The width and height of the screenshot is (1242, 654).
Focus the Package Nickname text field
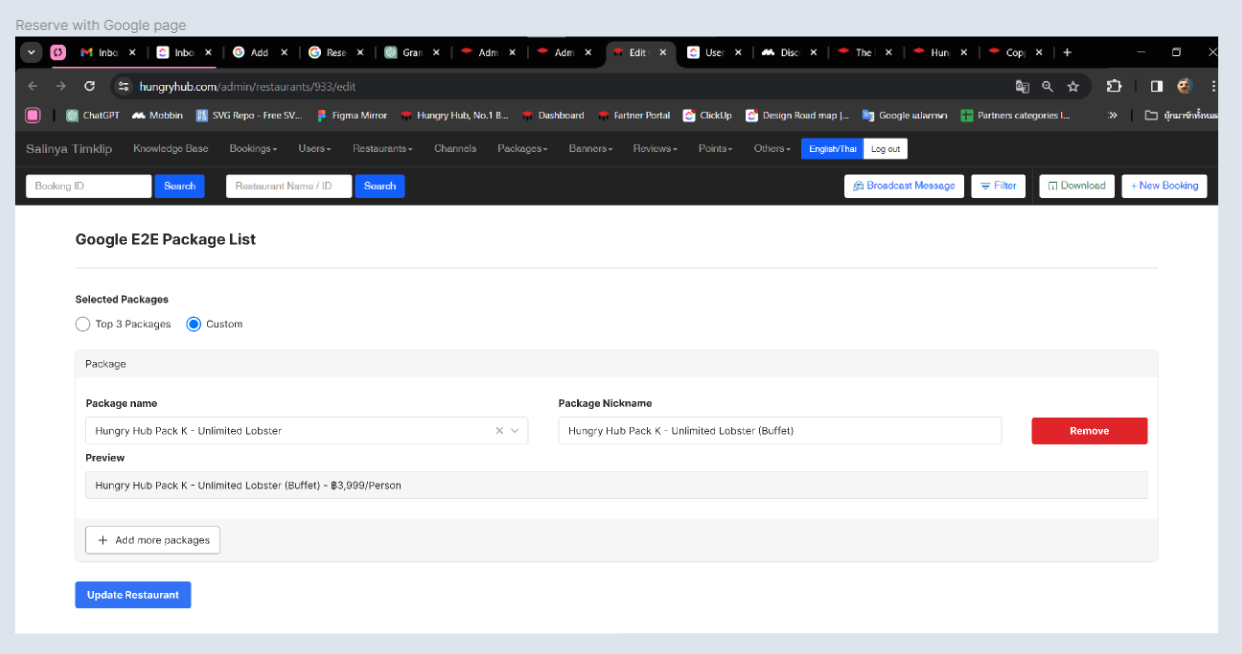(x=779, y=431)
